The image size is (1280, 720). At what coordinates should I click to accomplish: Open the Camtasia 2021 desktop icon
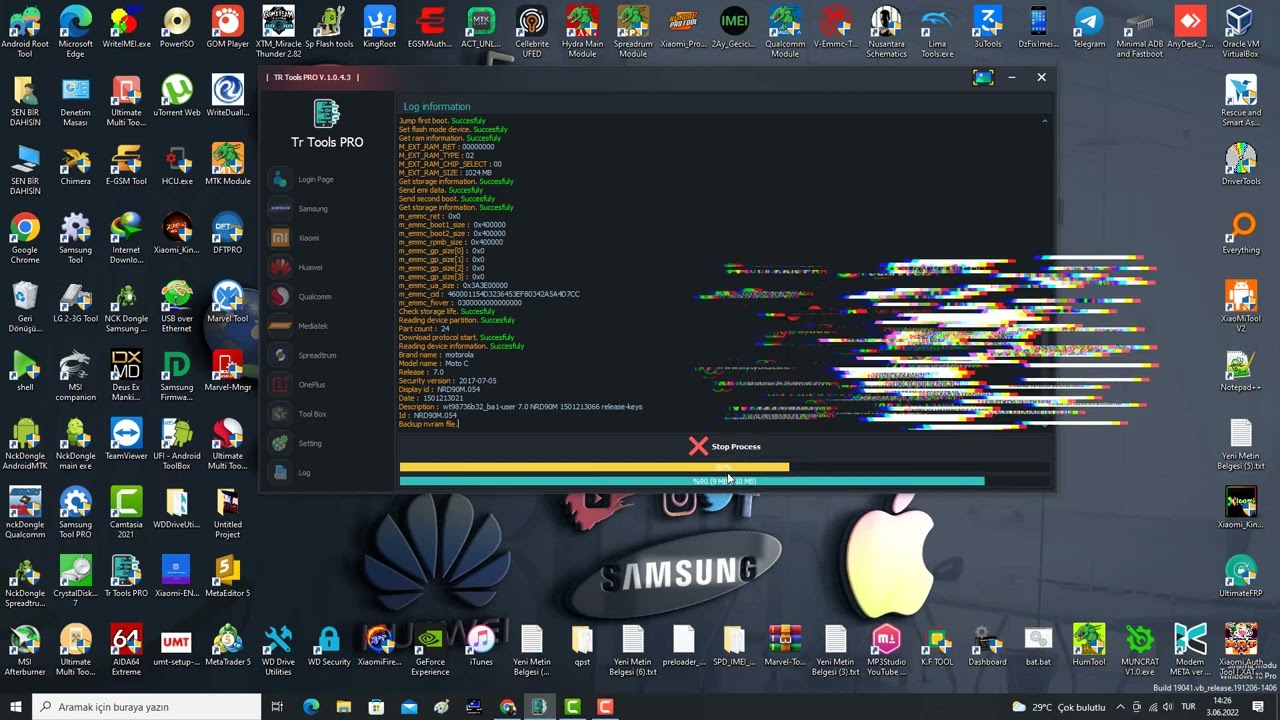pos(126,513)
